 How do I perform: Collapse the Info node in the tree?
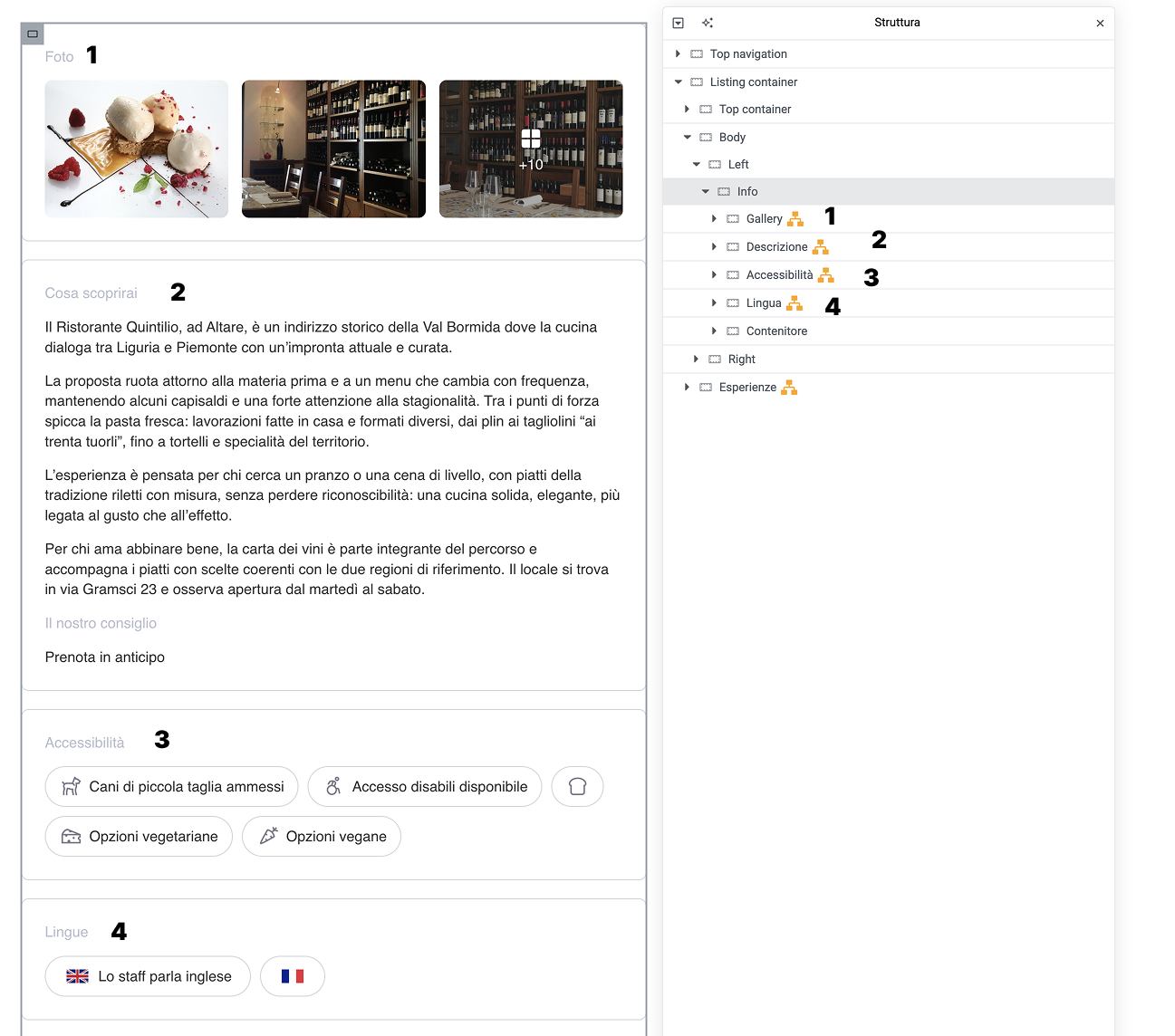pyautogui.click(x=705, y=192)
